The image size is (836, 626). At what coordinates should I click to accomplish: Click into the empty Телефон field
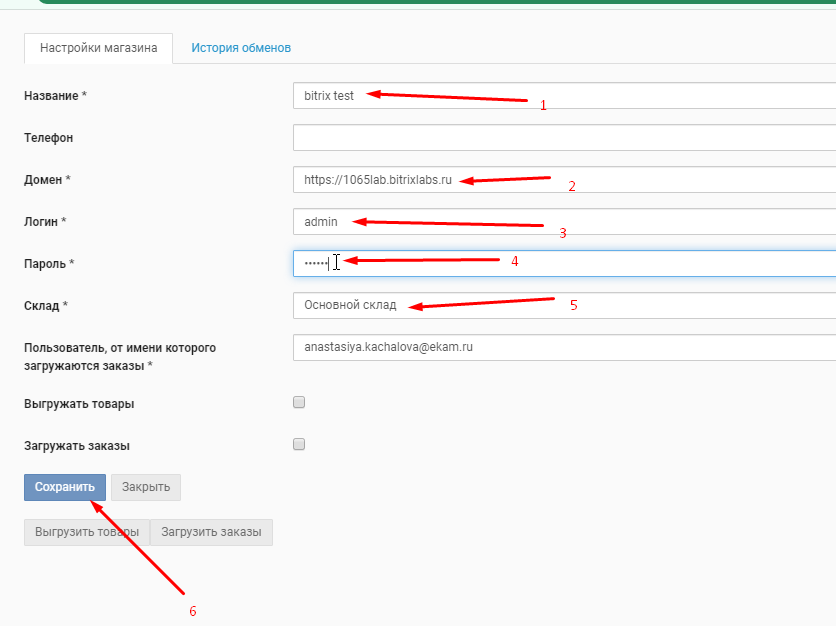coord(564,138)
